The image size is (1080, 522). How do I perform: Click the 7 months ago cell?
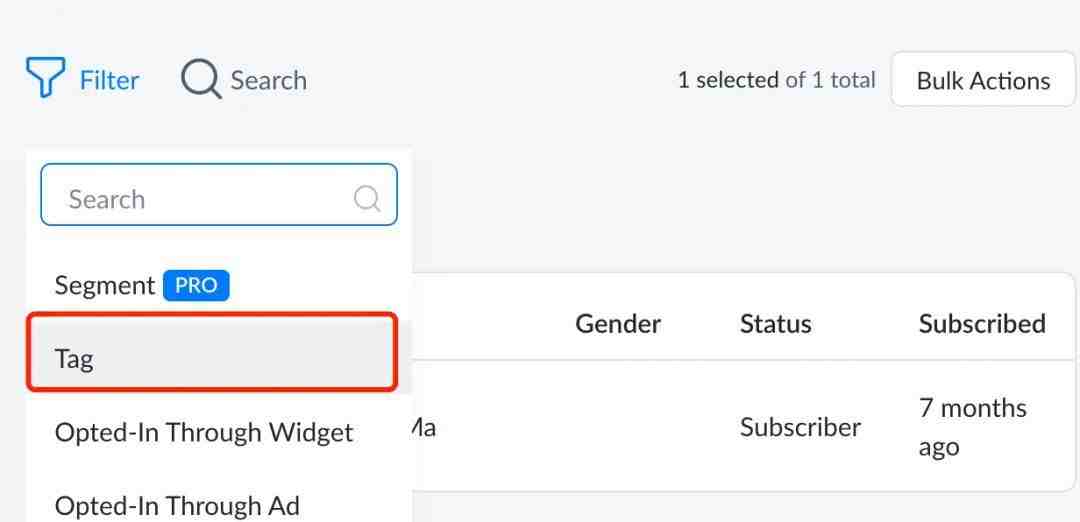973,427
